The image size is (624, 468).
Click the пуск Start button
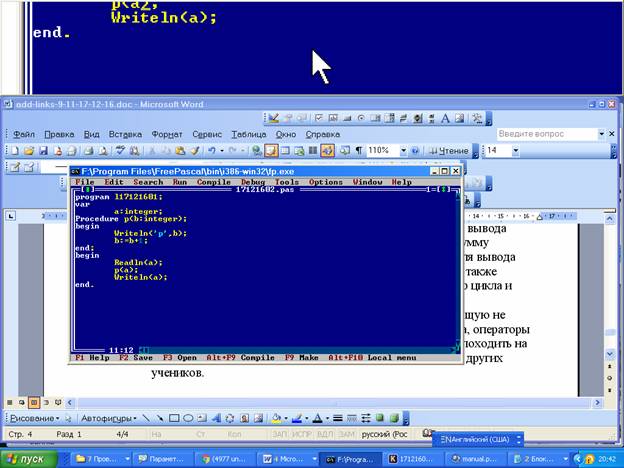(29, 459)
